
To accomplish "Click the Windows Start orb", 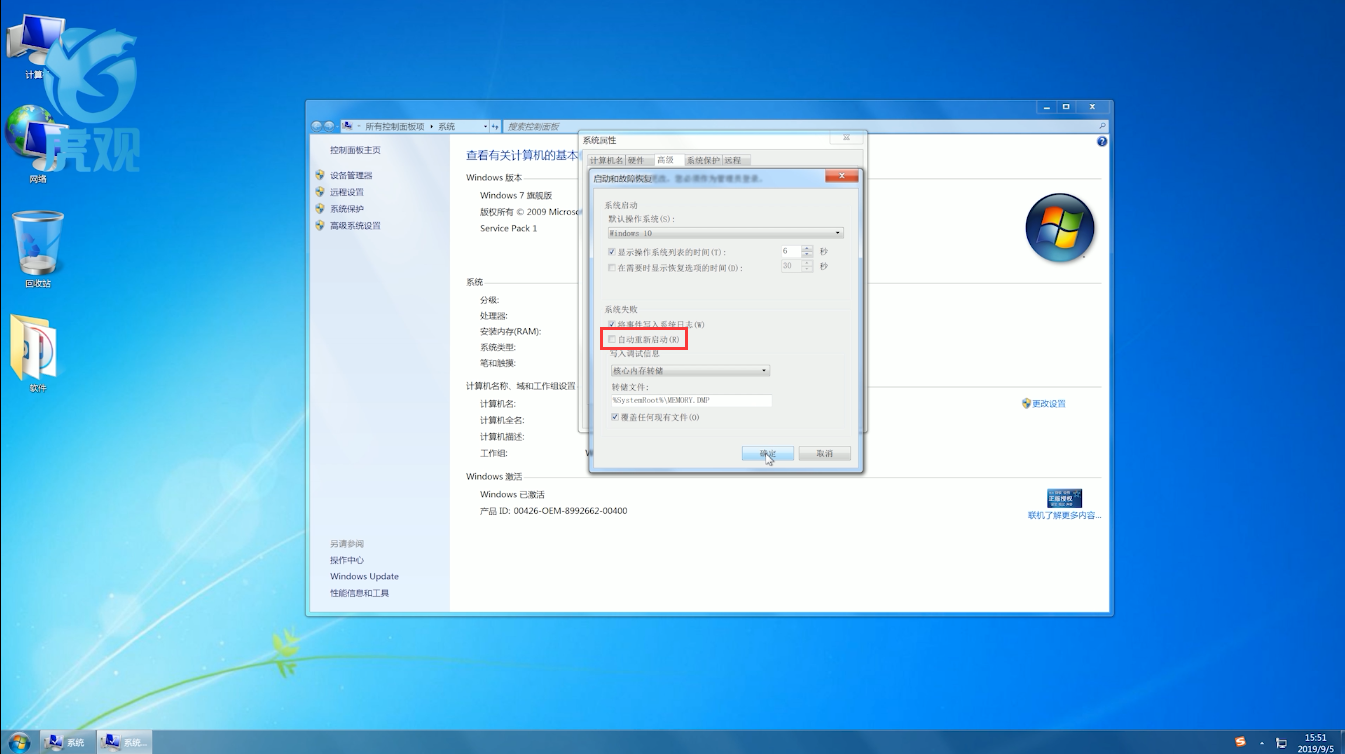I will click(18, 741).
